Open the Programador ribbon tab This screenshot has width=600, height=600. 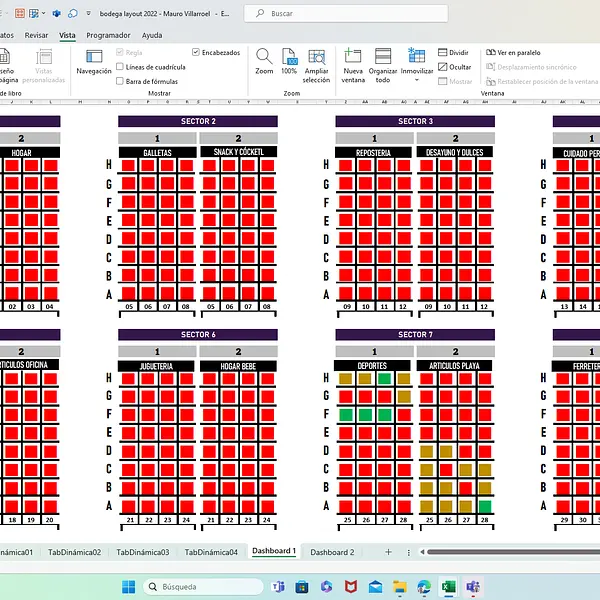click(108, 35)
